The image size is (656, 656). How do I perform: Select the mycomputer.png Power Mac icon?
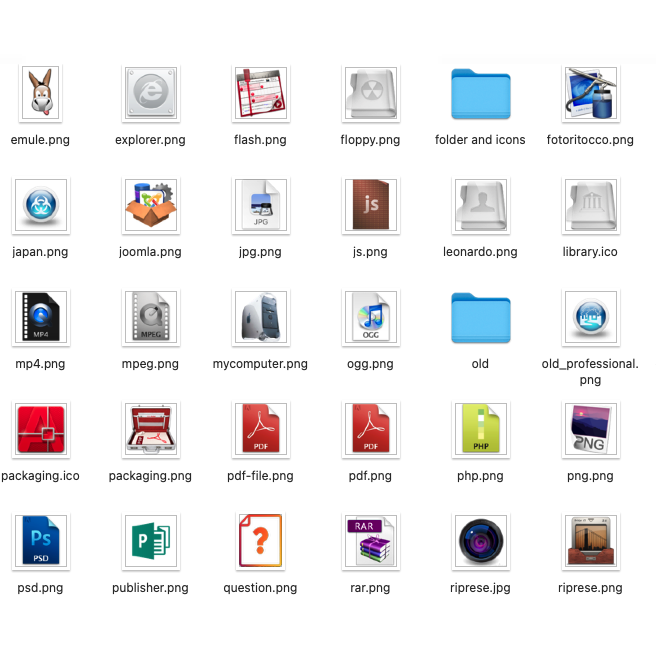[261, 318]
